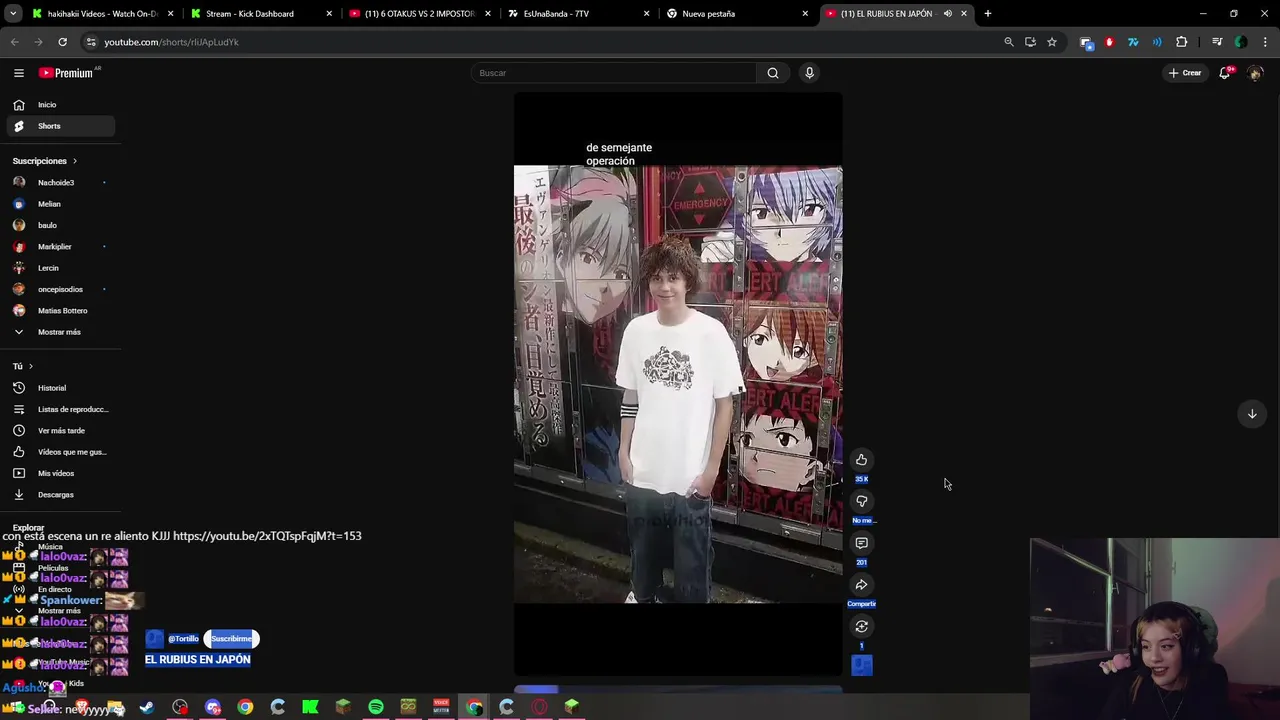Viewport: 1280px width, 720px height.
Task: Open Mis videos
Action: pos(61,474)
